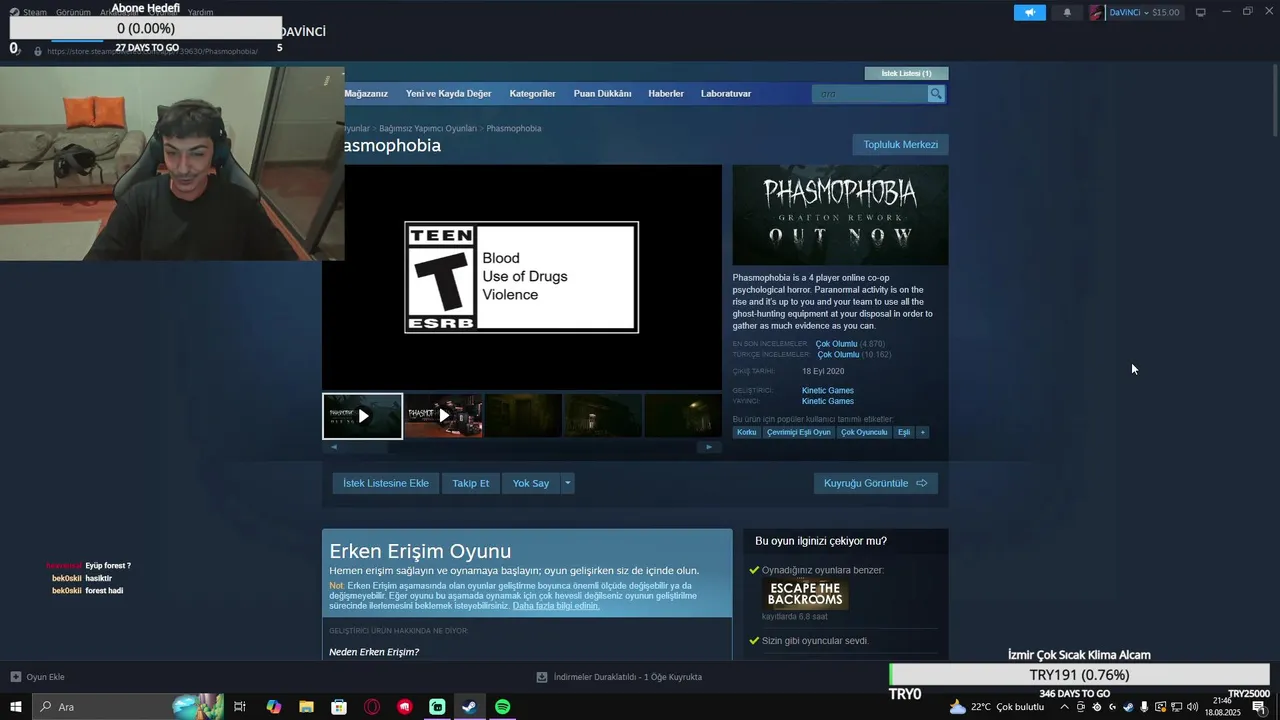Open Microsoft Store from the taskbar
Image resolution: width=1280 pixels, height=720 pixels.
tap(339, 707)
